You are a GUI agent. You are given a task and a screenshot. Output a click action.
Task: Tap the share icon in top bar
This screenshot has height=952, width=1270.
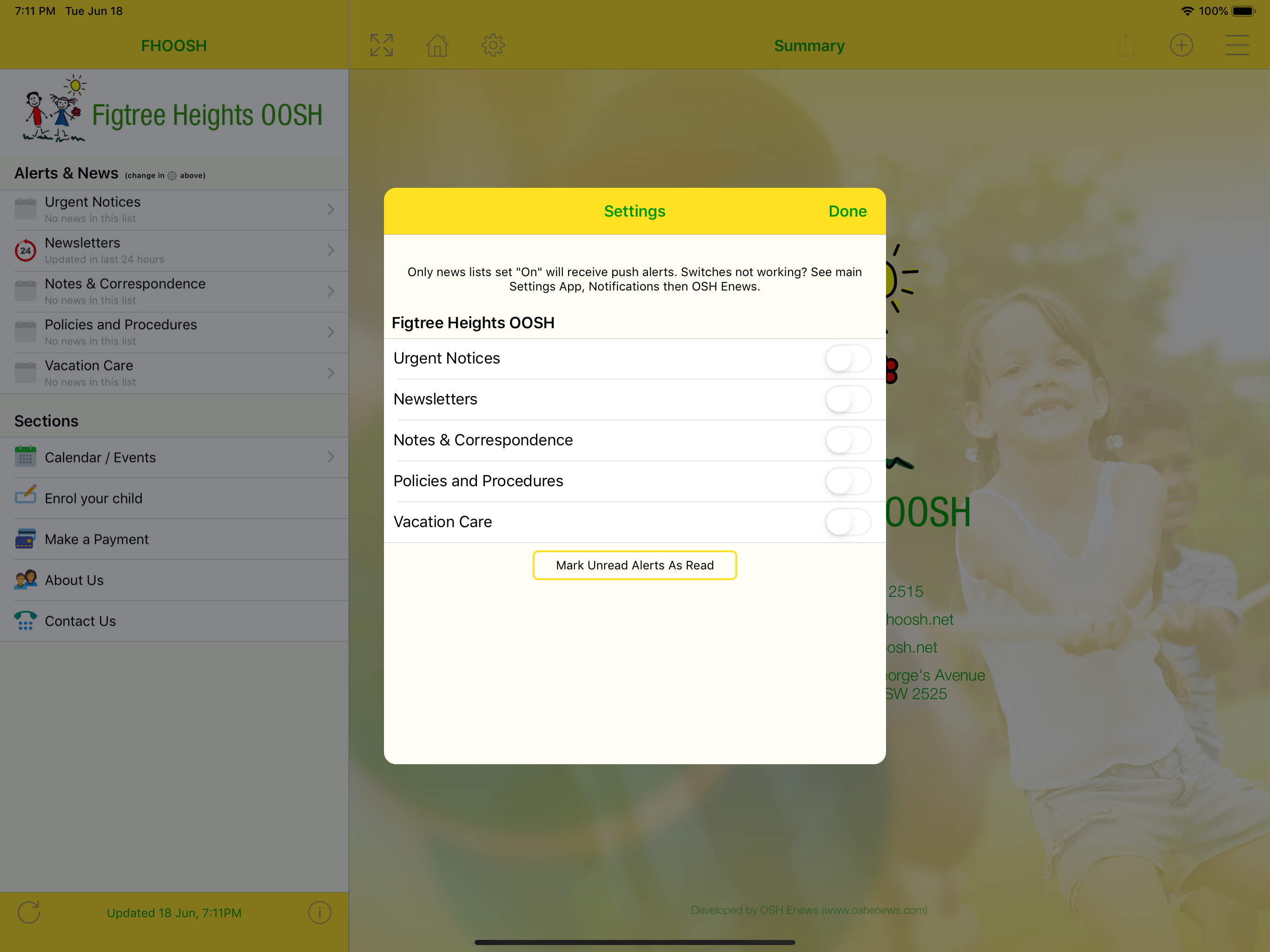tap(1125, 46)
